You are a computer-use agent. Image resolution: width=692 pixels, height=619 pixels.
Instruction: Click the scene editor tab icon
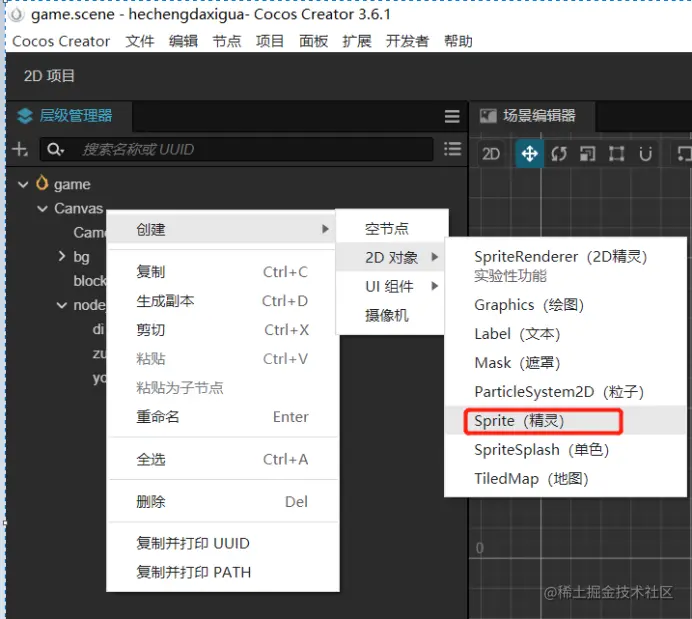tap(488, 116)
